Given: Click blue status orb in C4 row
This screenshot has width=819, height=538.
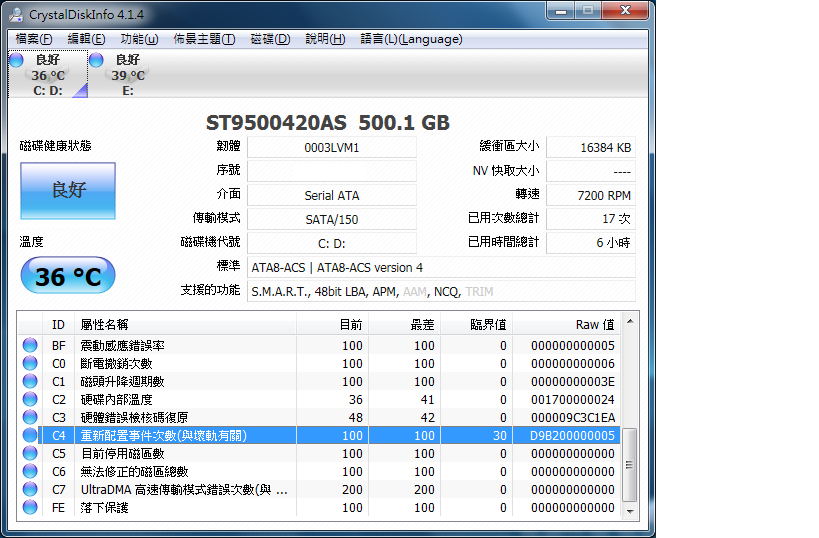Looking at the screenshot, I should click(x=30, y=435).
